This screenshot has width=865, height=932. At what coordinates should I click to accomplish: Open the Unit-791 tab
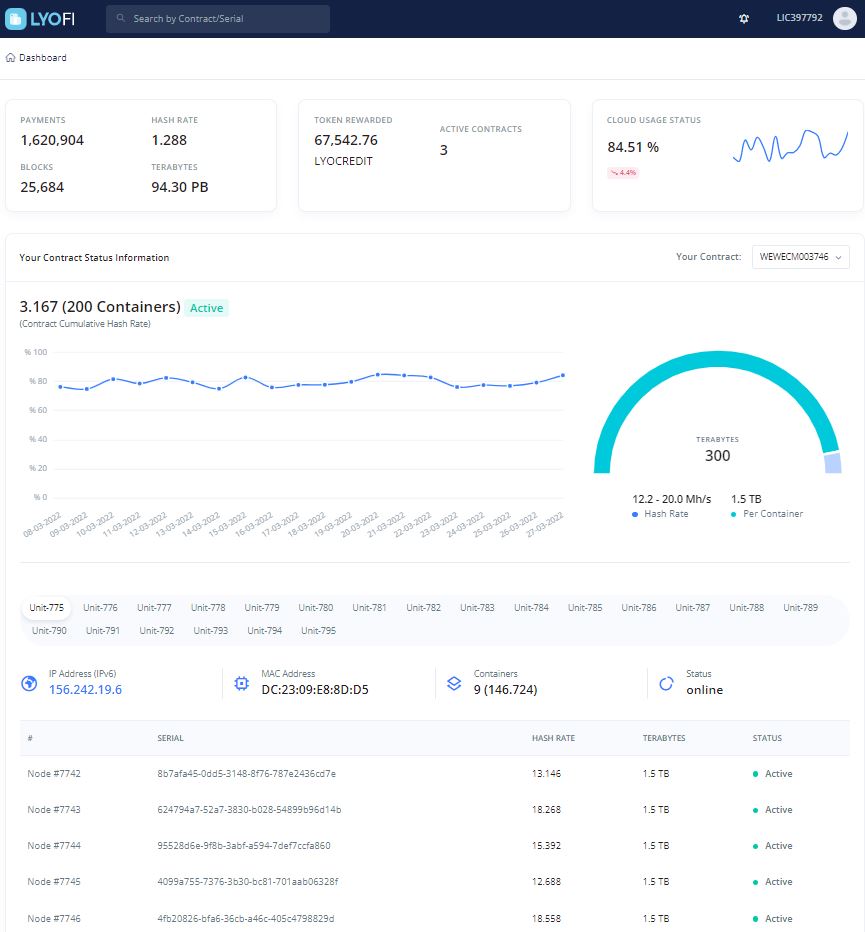coord(103,631)
